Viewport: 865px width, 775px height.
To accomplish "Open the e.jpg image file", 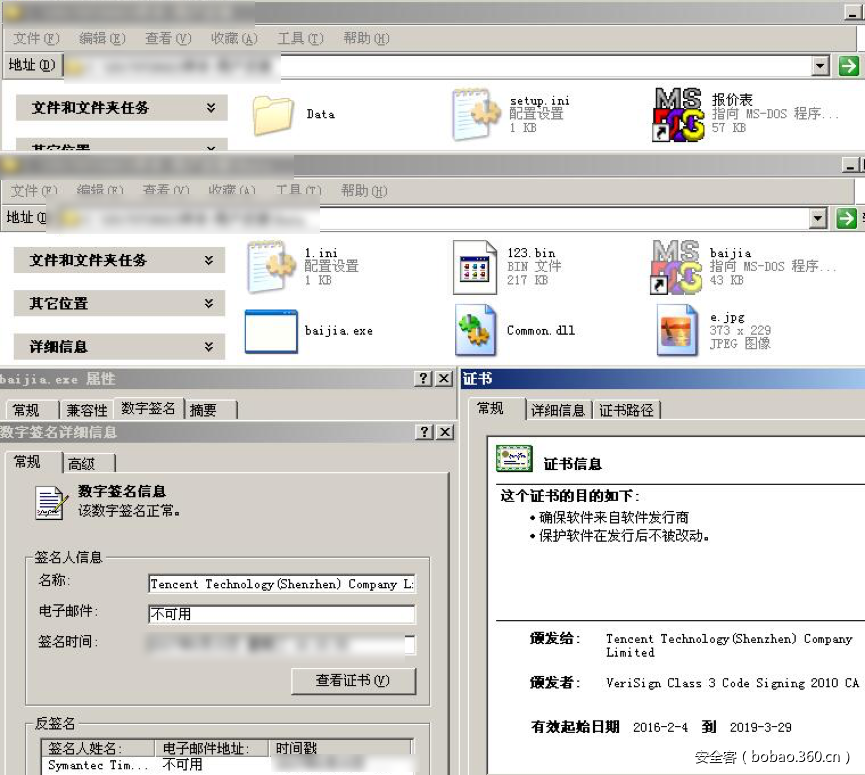I will (x=677, y=329).
